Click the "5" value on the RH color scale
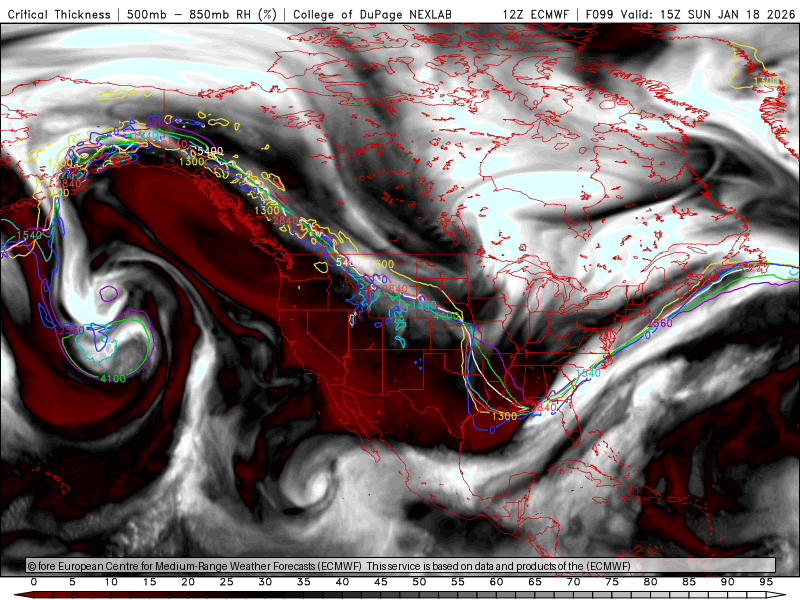The height and width of the screenshot is (600, 800). (x=72, y=582)
